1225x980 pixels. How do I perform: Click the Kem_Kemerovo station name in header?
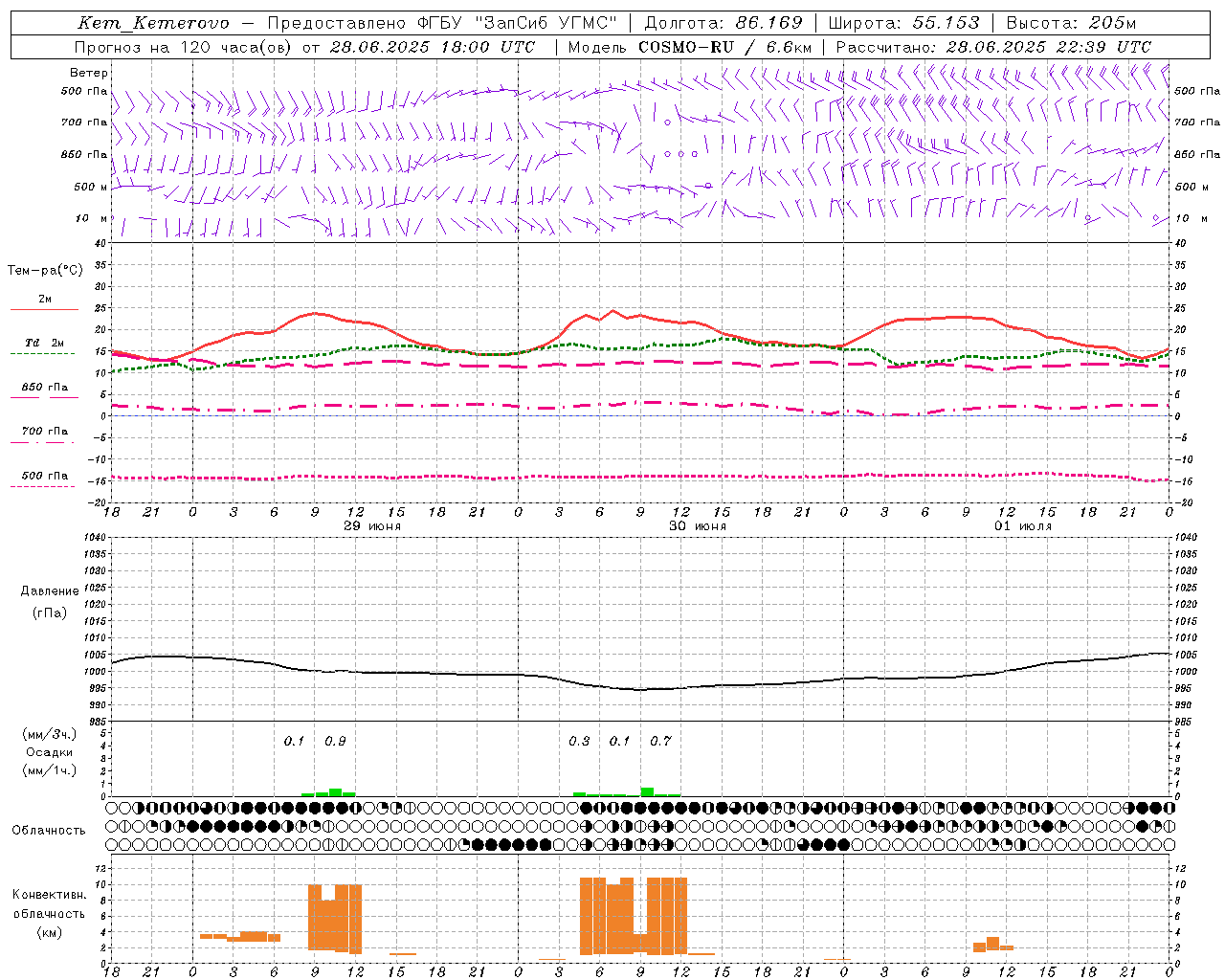[x=153, y=24]
